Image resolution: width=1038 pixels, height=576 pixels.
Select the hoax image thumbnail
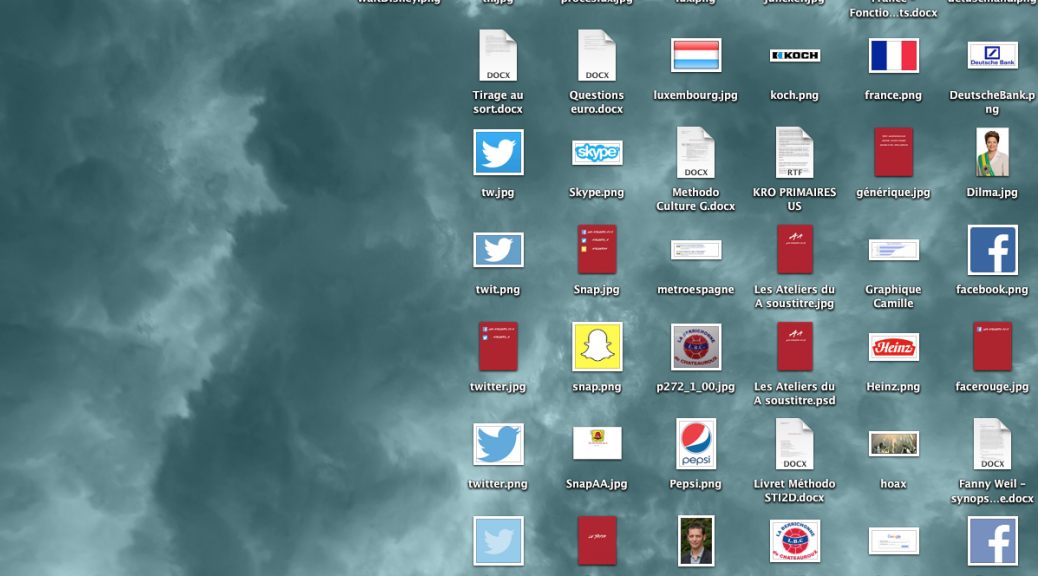(893, 444)
